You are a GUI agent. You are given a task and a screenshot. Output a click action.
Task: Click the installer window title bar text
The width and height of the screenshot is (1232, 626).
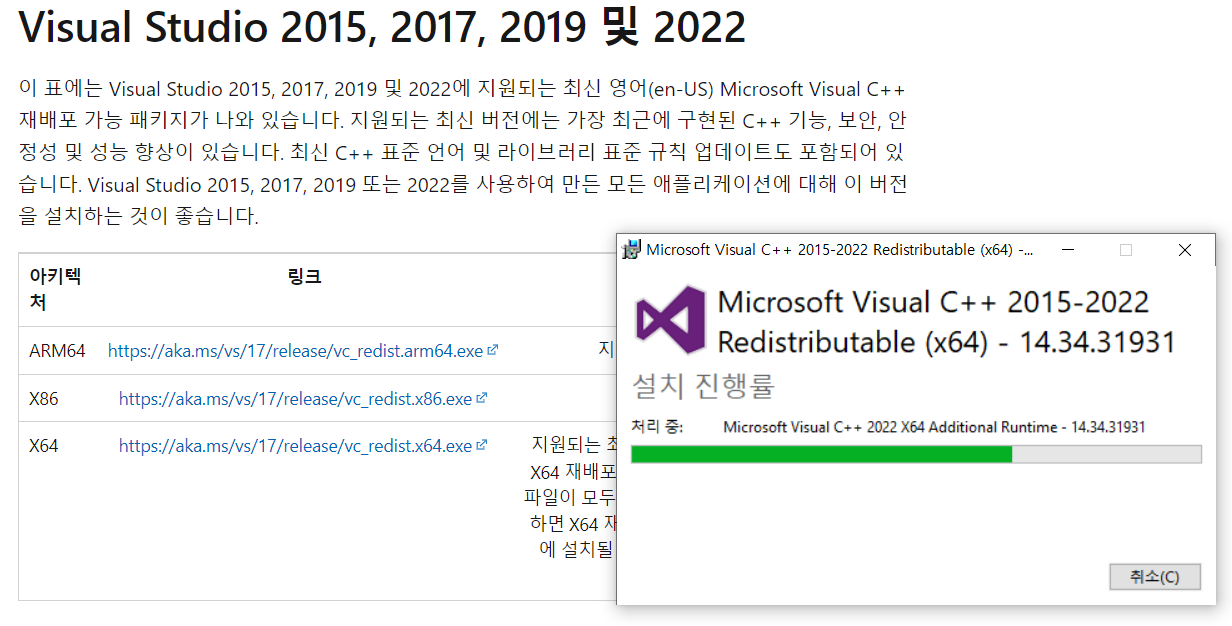click(840, 250)
